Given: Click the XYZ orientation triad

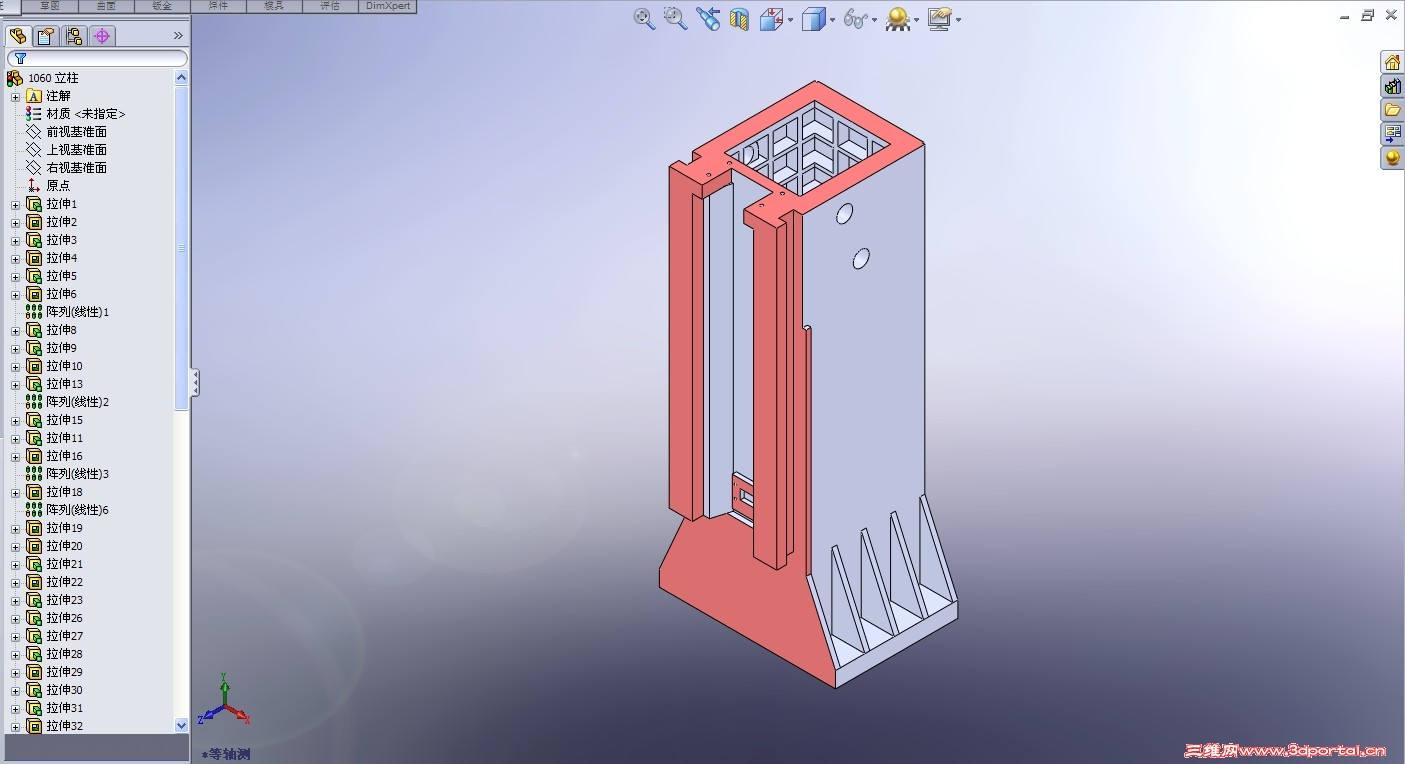Looking at the screenshot, I should [224, 700].
